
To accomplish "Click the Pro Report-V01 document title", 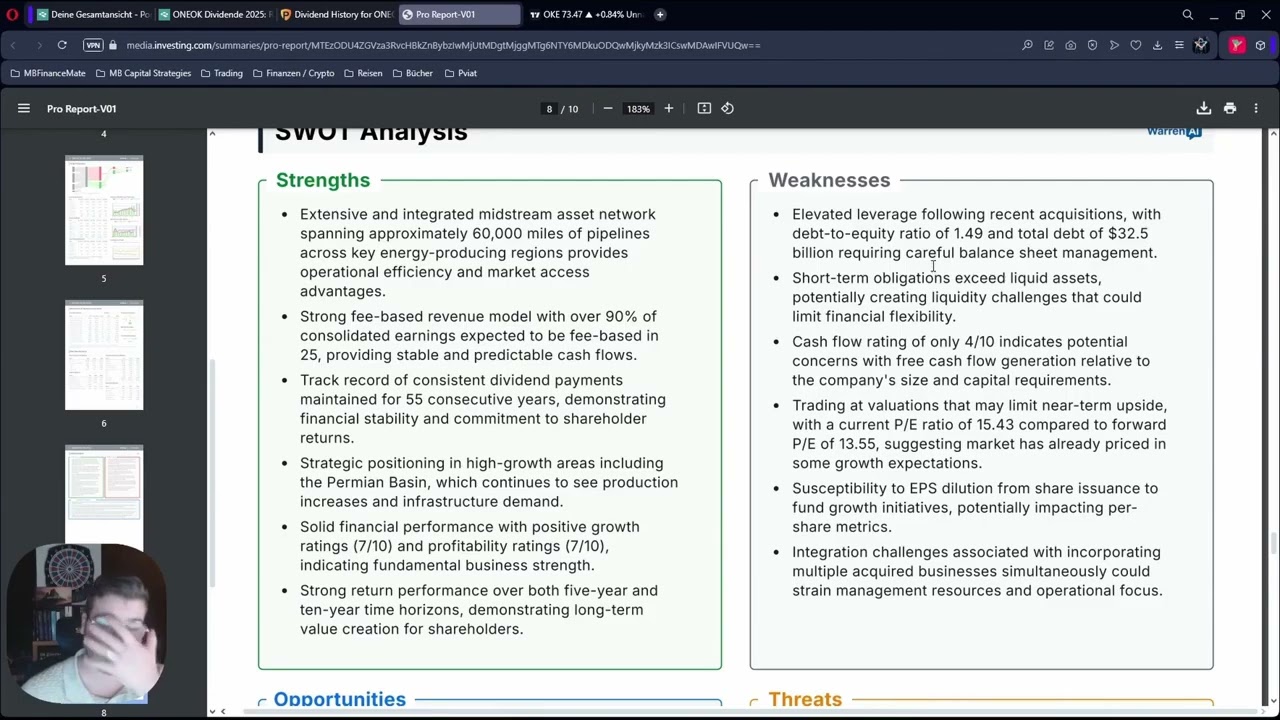I will [x=81, y=108].
